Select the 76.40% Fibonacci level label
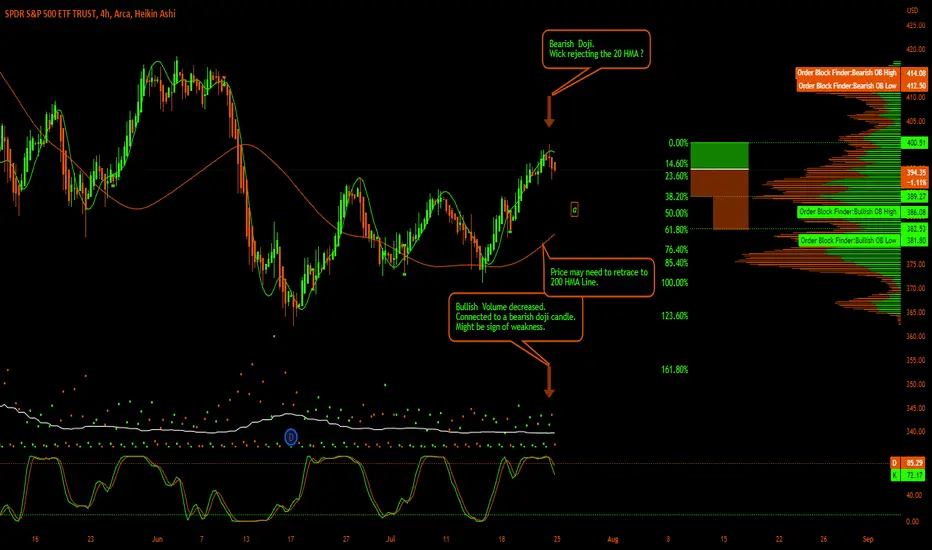Viewport: 932px width, 550px height. pos(676,250)
